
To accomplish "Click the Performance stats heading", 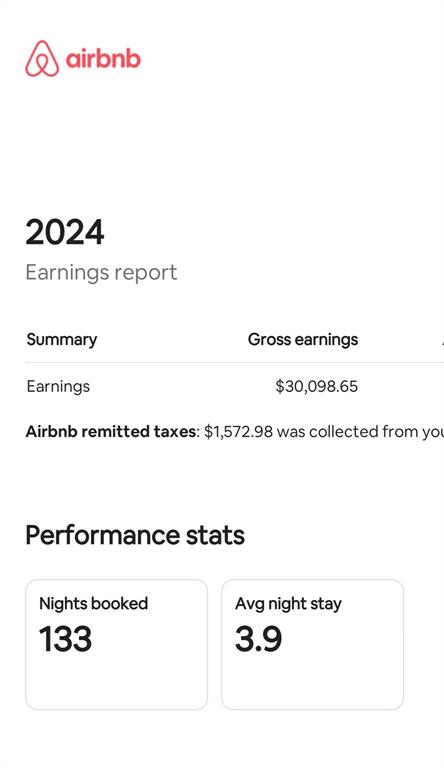I will click(135, 535).
